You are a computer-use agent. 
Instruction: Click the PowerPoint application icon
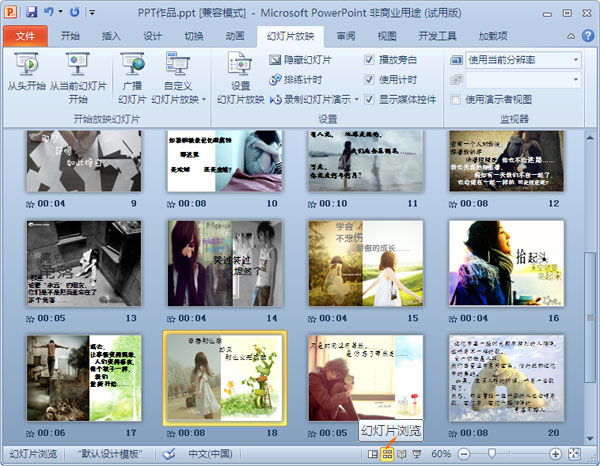click(x=10, y=12)
